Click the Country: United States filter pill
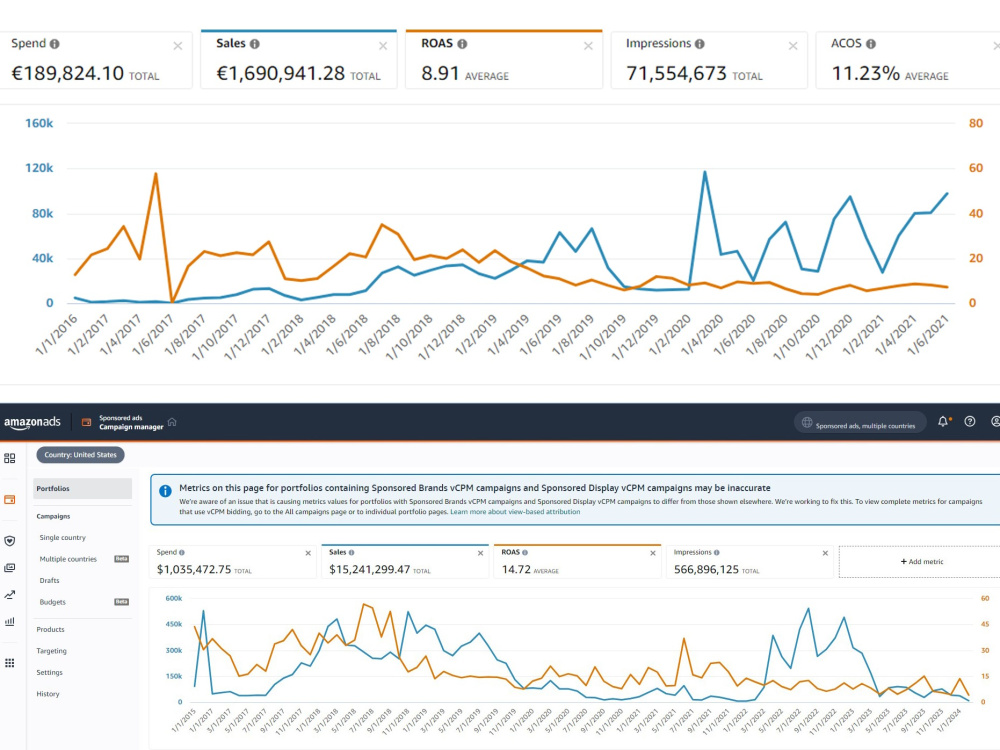Viewport: 1000px width, 750px height. click(x=80, y=455)
